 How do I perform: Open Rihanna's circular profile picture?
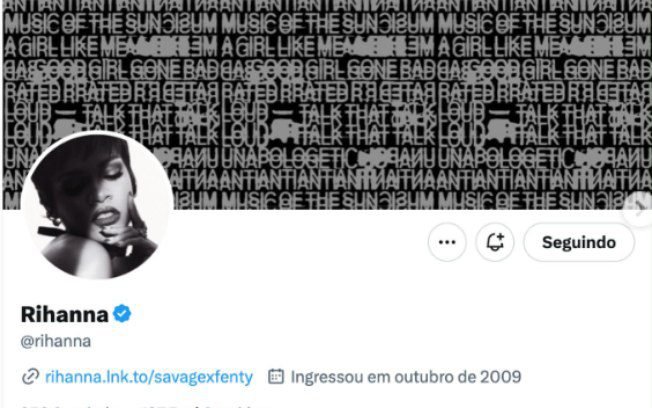coord(97,205)
